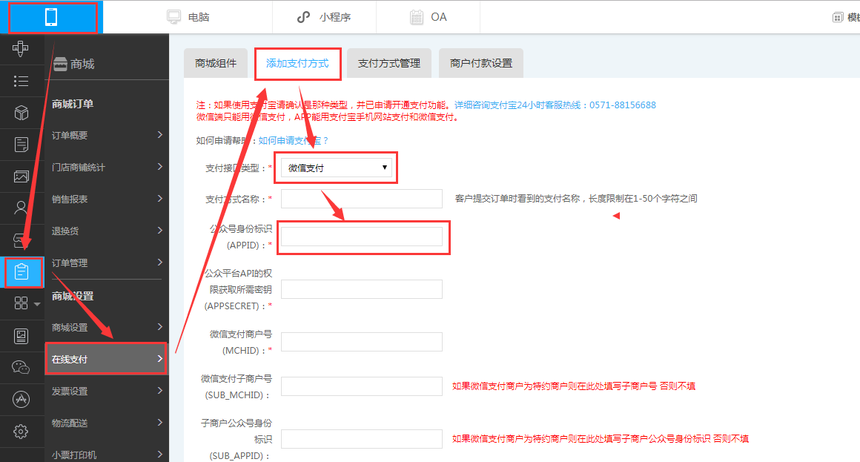The width and height of the screenshot is (860, 462).
Task: Click the list icon in left sidebar
Action: click(21, 81)
